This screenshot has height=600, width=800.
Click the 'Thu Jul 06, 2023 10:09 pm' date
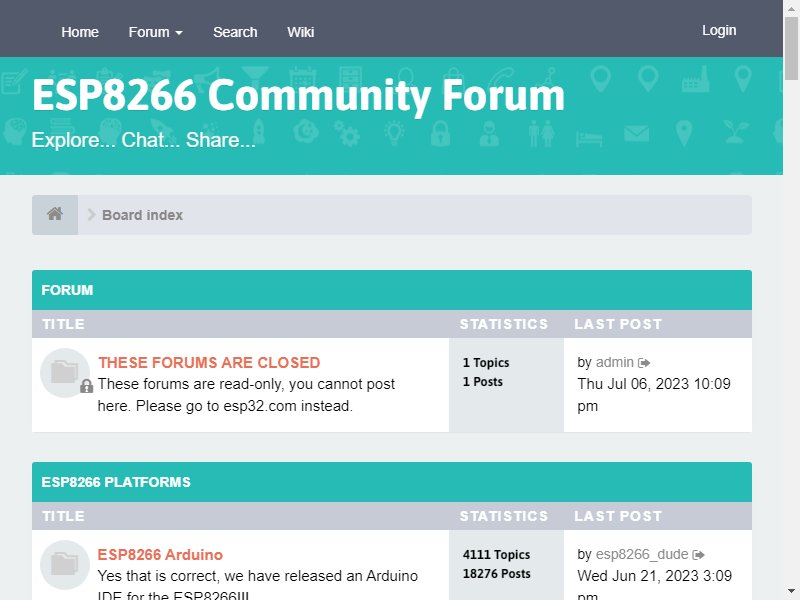[x=654, y=395]
